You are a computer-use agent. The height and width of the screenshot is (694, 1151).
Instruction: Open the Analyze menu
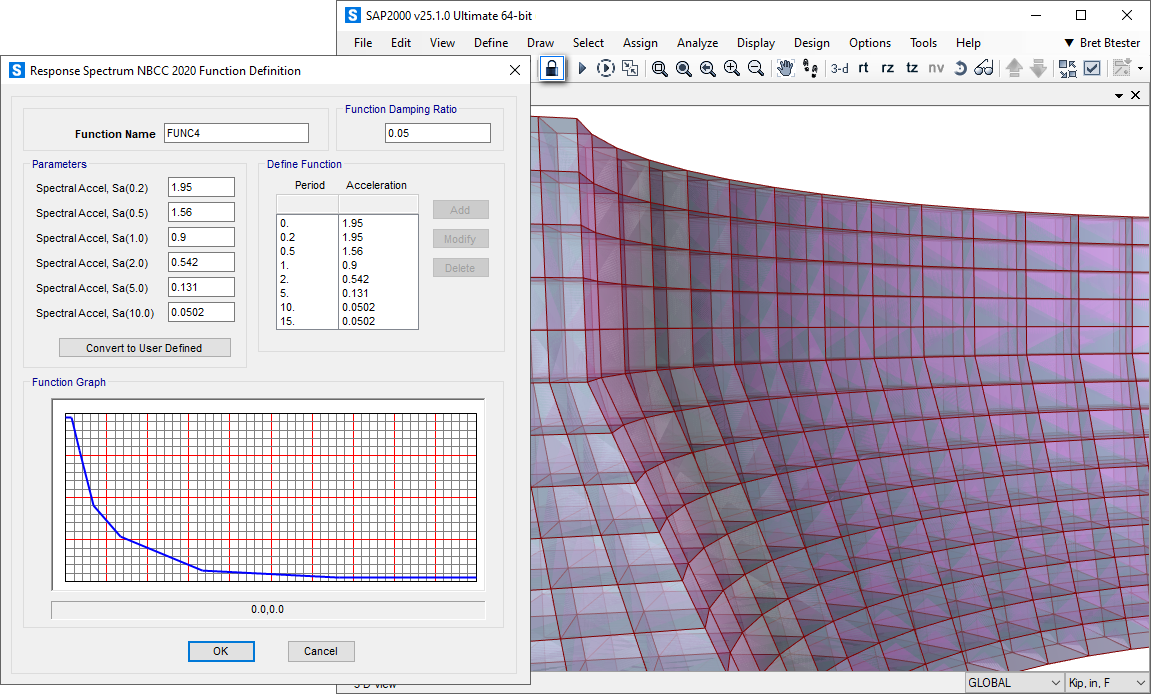click(x=697, y=42)
